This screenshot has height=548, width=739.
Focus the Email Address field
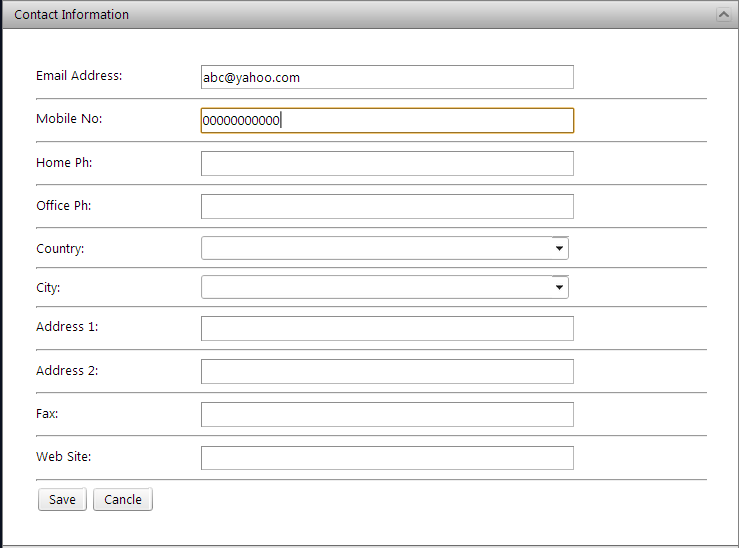[387, 77]
